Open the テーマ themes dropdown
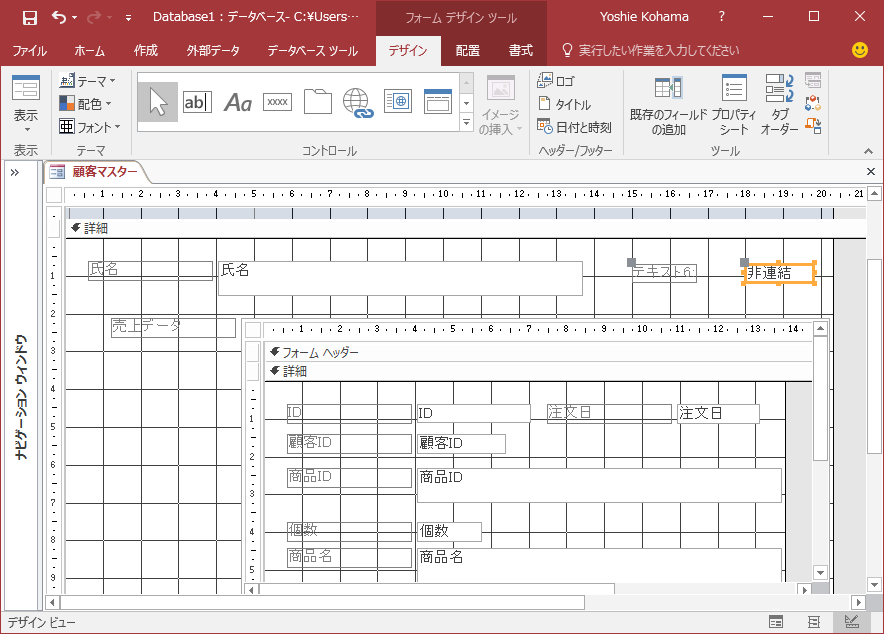Screen dimensions: 884x634 88,81
